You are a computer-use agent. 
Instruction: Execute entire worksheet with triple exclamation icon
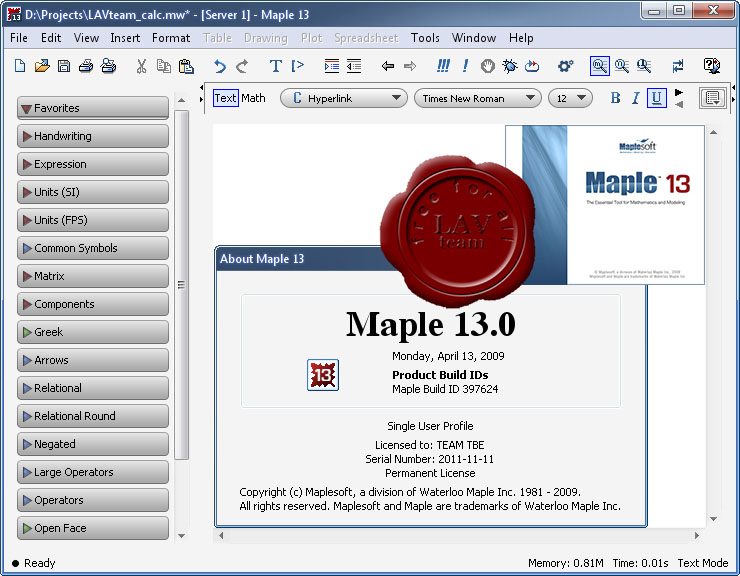point(443,66)
